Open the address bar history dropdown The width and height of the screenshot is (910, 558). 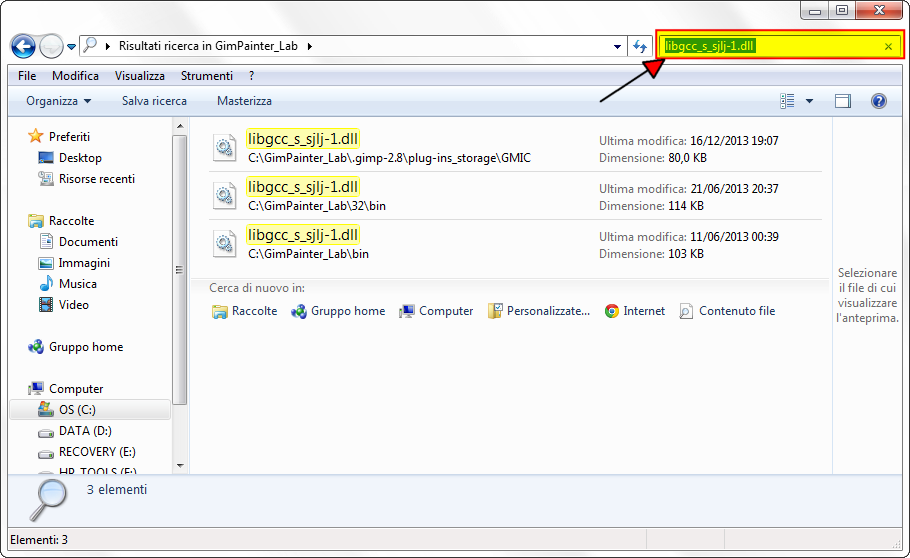click(x=617, y=46)
